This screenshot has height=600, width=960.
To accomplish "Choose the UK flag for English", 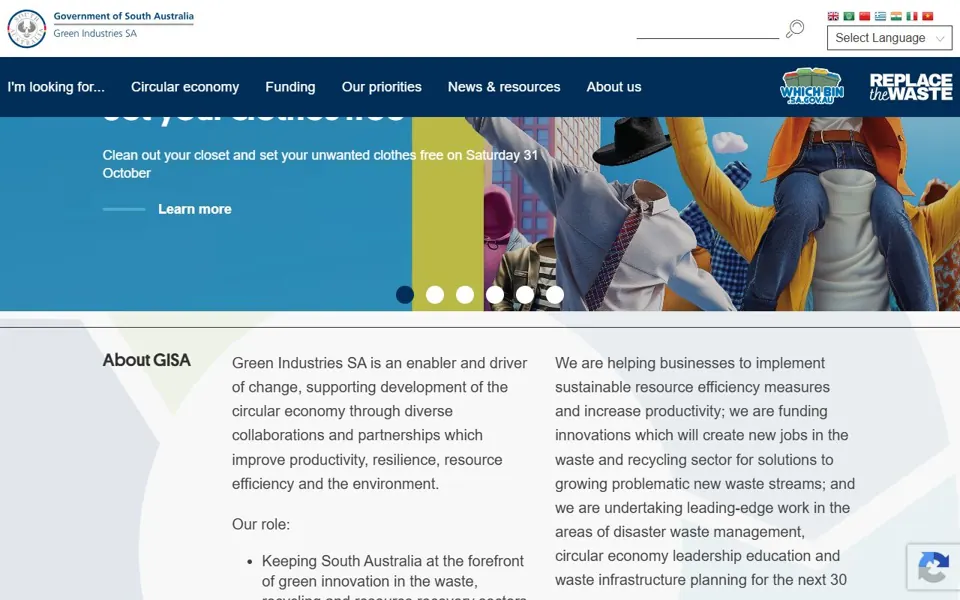I will pos(833,17).
